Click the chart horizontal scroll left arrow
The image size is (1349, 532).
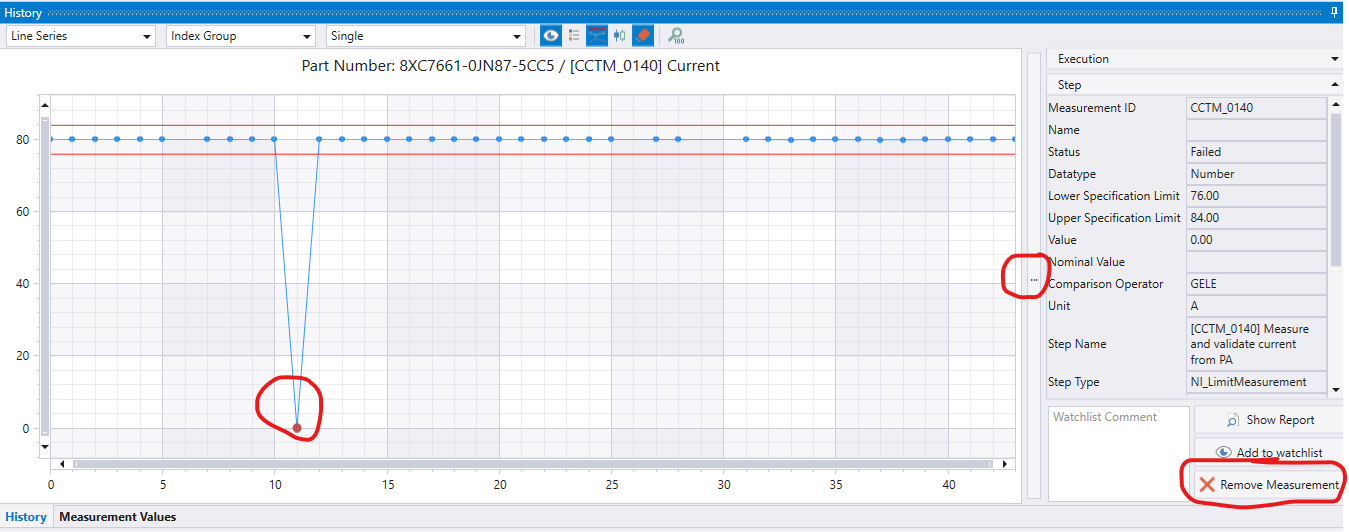[x=62, y=464]
